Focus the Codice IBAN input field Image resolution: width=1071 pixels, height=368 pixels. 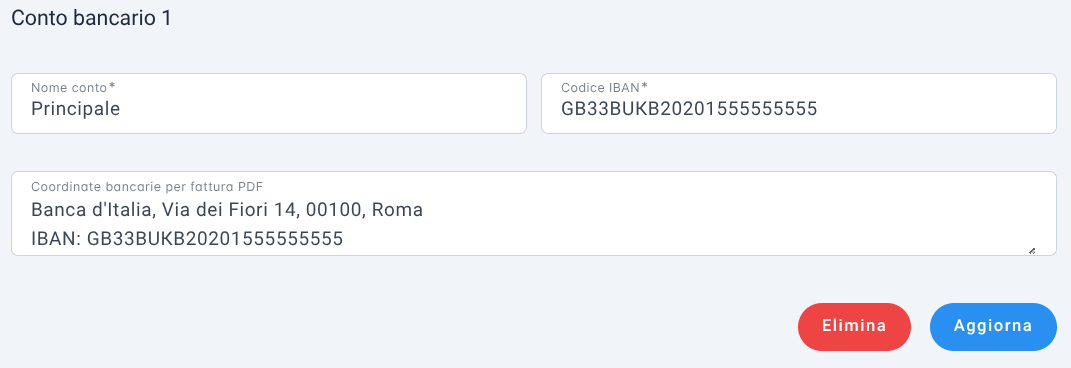pyautogui.click(x=798, y=103)
